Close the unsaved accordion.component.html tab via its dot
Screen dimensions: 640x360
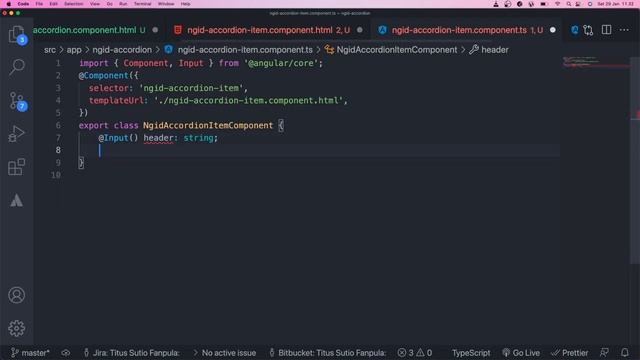[155, 30]
